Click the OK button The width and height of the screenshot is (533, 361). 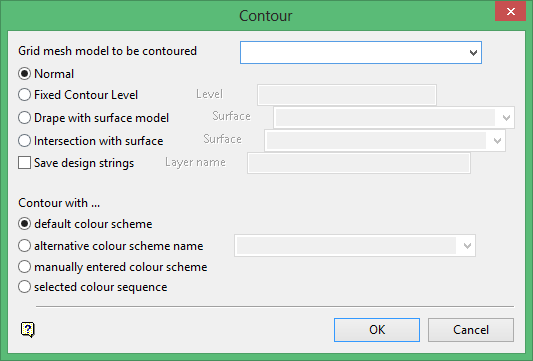click(x=377, y=330)
